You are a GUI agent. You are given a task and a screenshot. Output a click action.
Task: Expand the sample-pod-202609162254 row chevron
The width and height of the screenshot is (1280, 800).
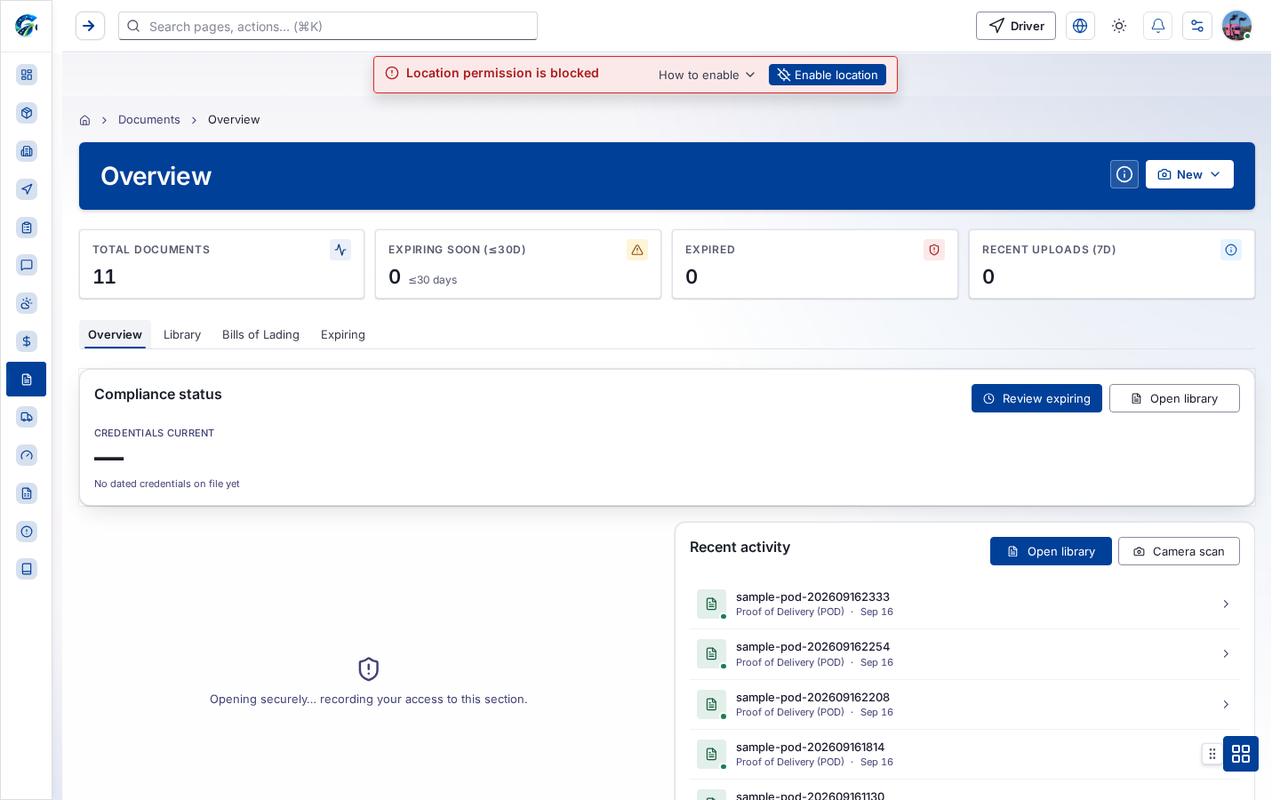1226,654
